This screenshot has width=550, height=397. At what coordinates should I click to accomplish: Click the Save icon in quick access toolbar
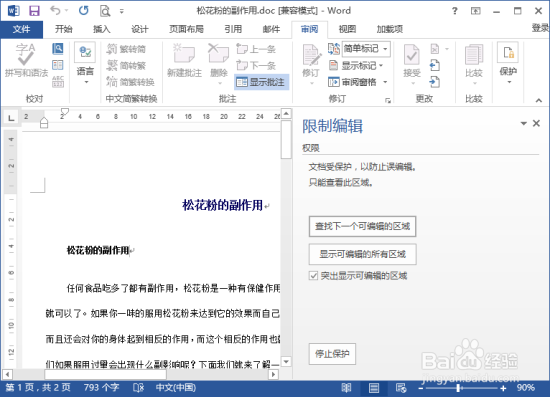pos(34,11)
